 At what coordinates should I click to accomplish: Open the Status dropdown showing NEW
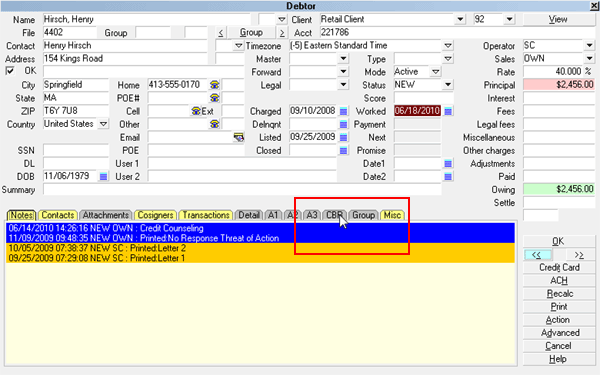tap(448, 85)
